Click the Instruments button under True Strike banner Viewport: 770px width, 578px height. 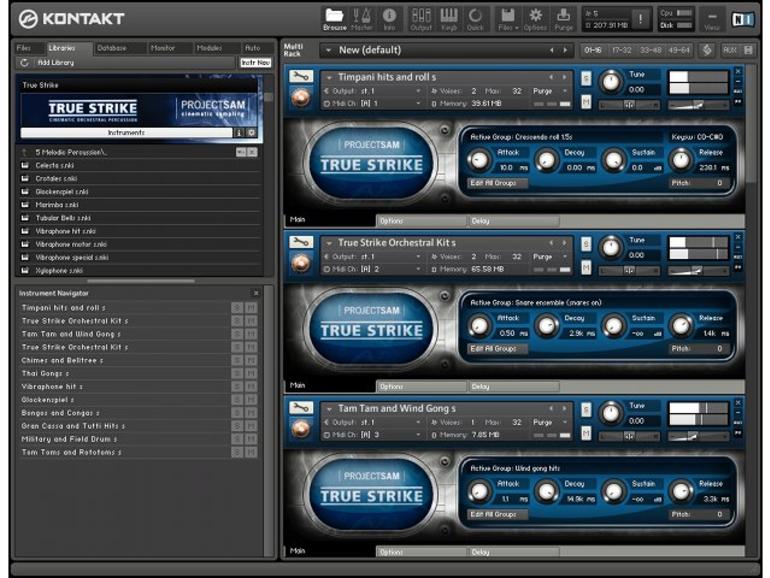pos(126,133)
